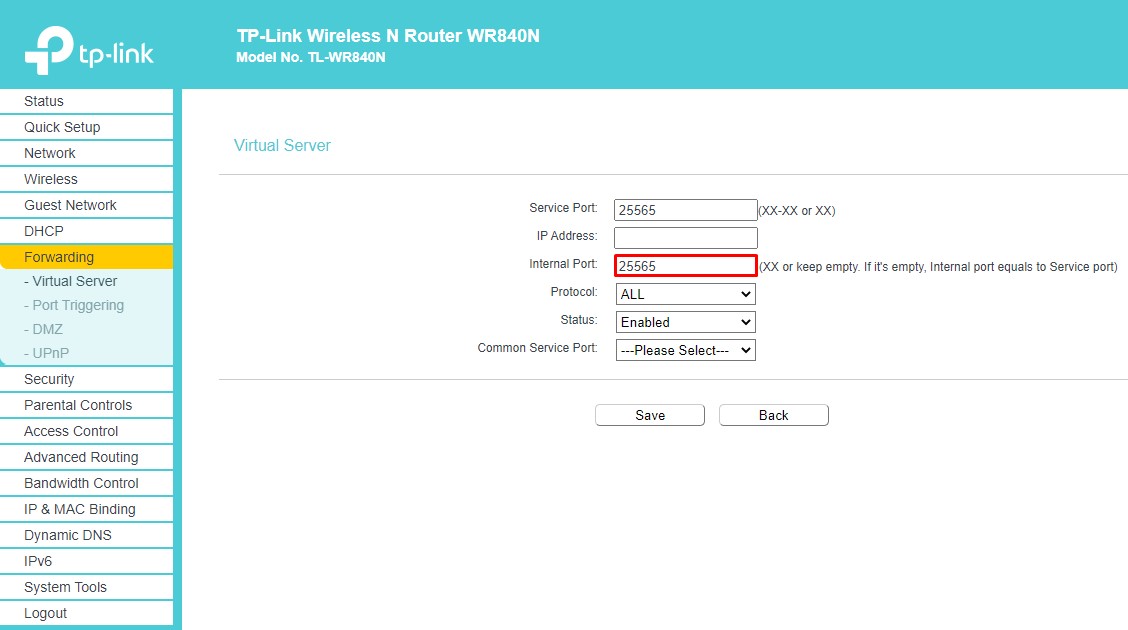Click the Back button
The height and width of the screenshot is (630, 1128).
(x=773, y=415)
